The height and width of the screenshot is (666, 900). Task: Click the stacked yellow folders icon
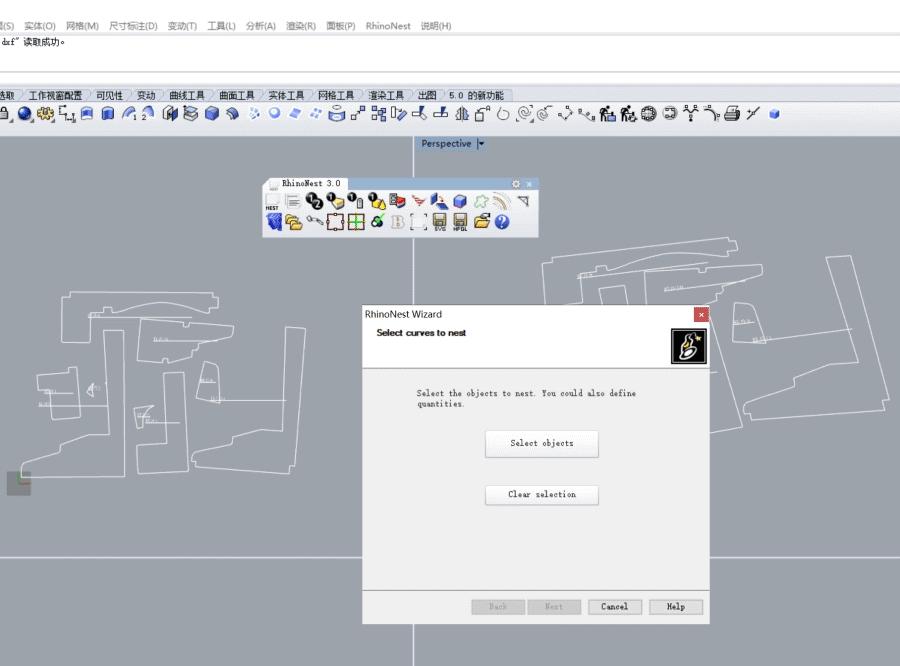(x=294, y=222)
